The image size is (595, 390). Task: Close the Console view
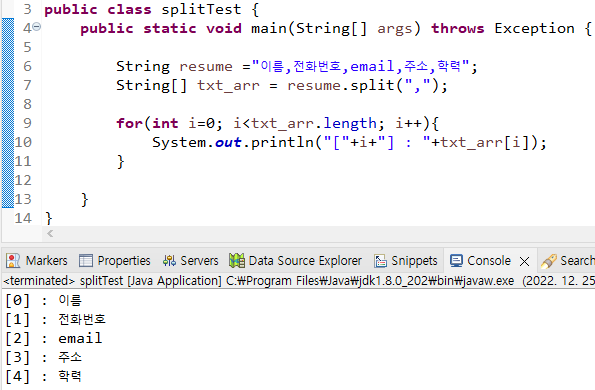pyautogui.click(x=524, y=261)
